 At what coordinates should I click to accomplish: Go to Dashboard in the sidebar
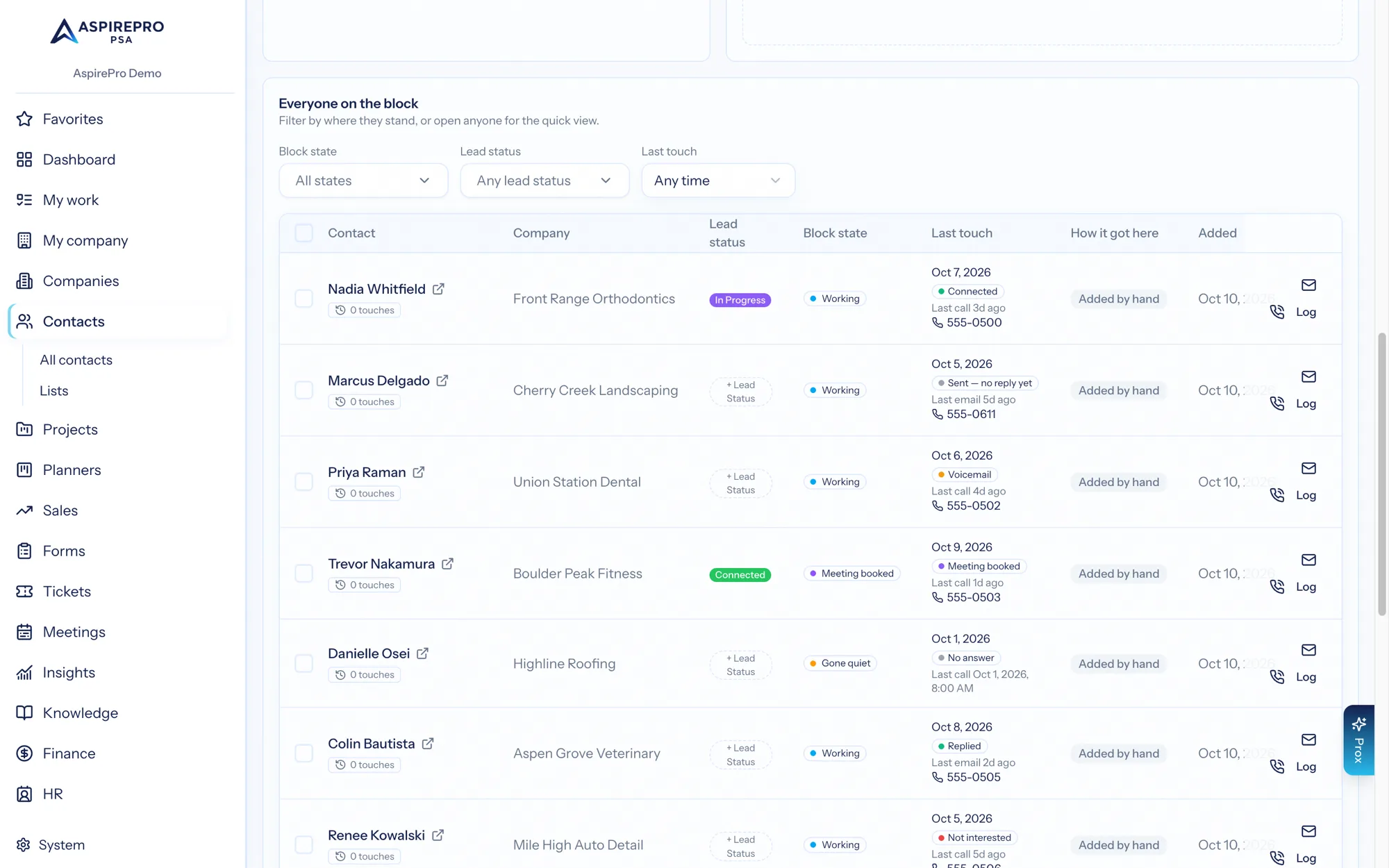[x=79, y=160]
